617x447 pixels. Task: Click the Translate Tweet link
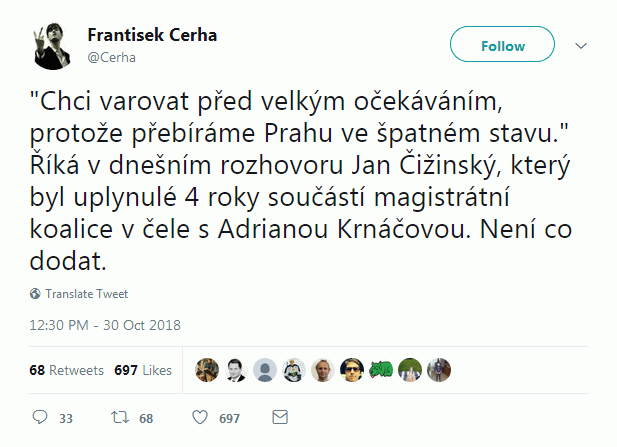pos(85,294)
